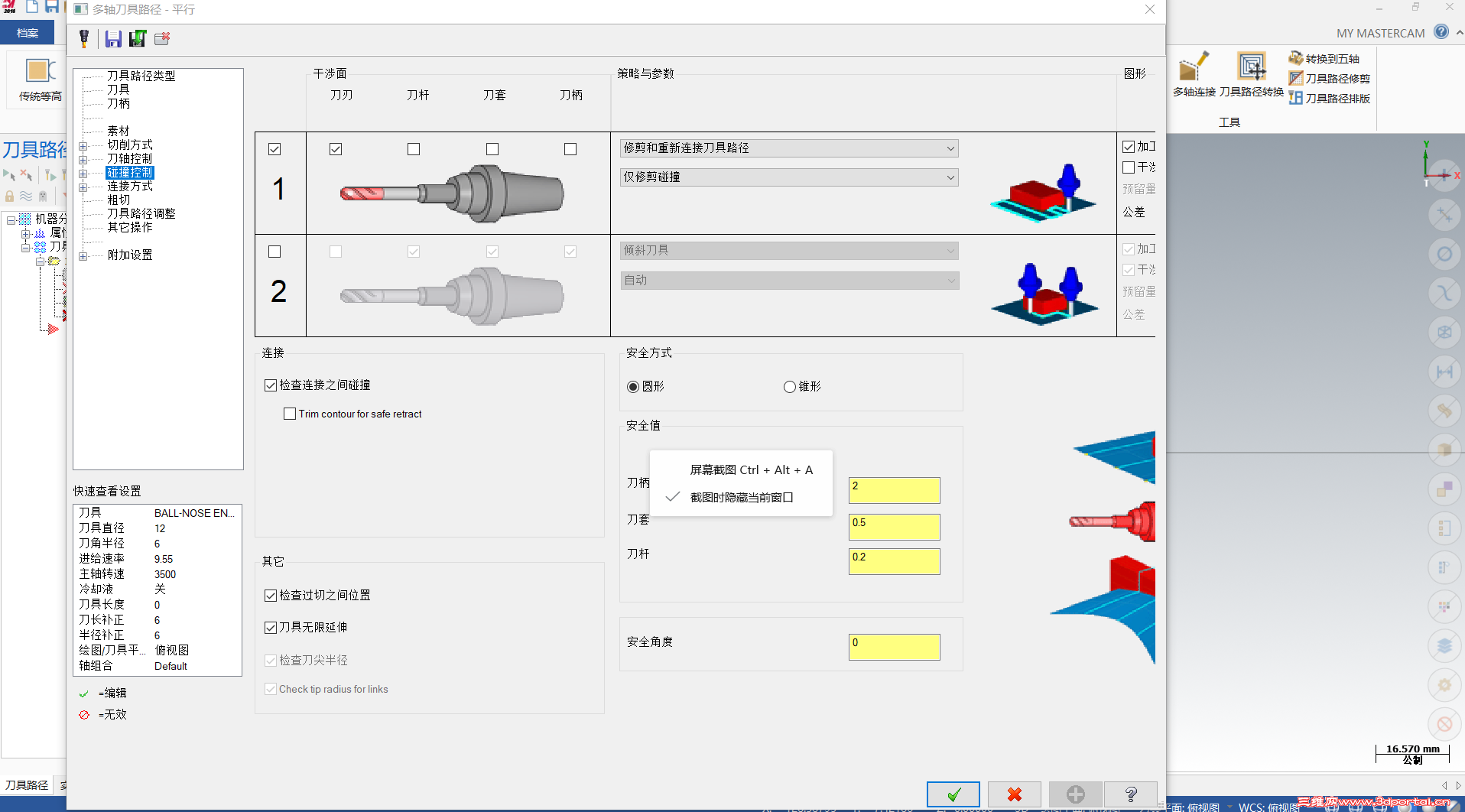Enable 刀柄 checkbox in row 1
Viewport: 1465px width, 812px height.
[570, 149]
